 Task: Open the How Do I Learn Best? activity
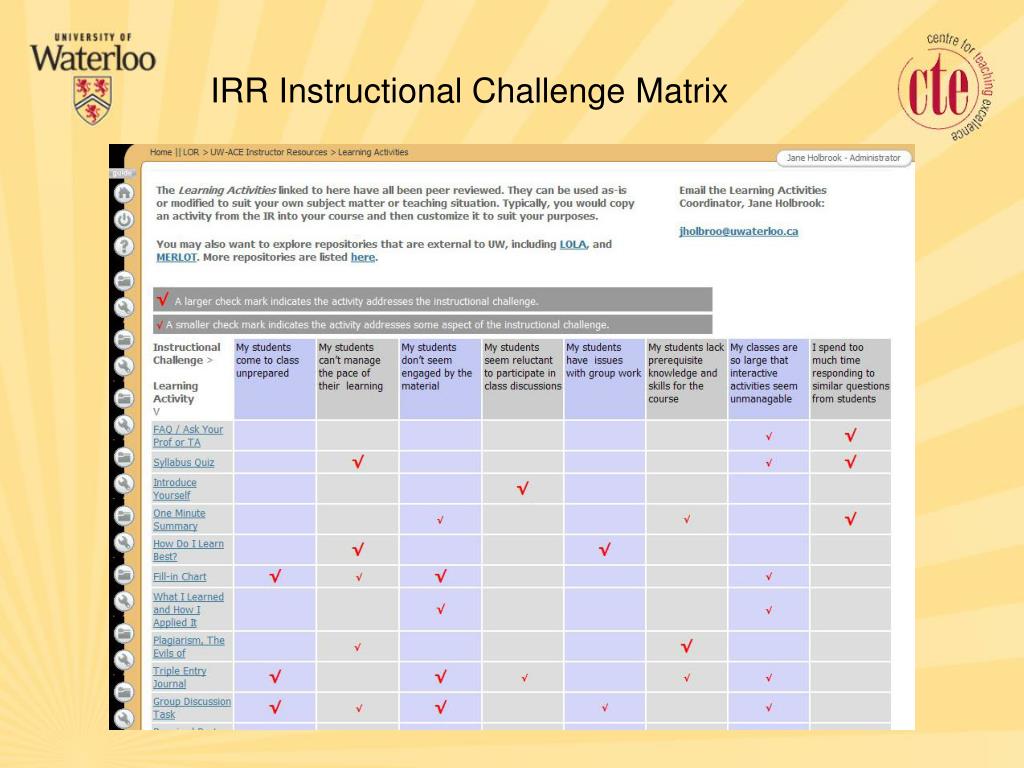click(x=188, y=550)
